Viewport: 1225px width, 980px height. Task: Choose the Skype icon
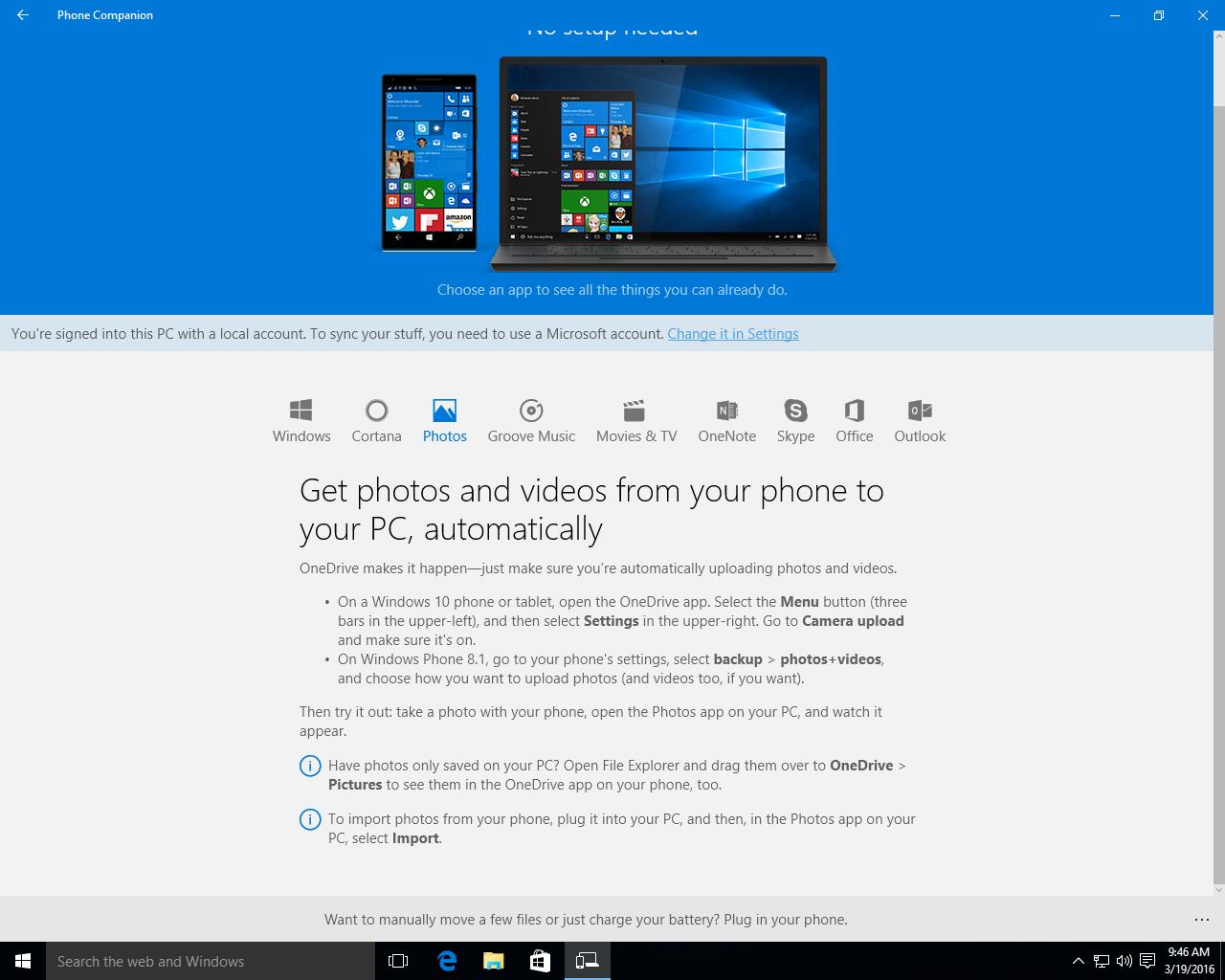point(795,411)
